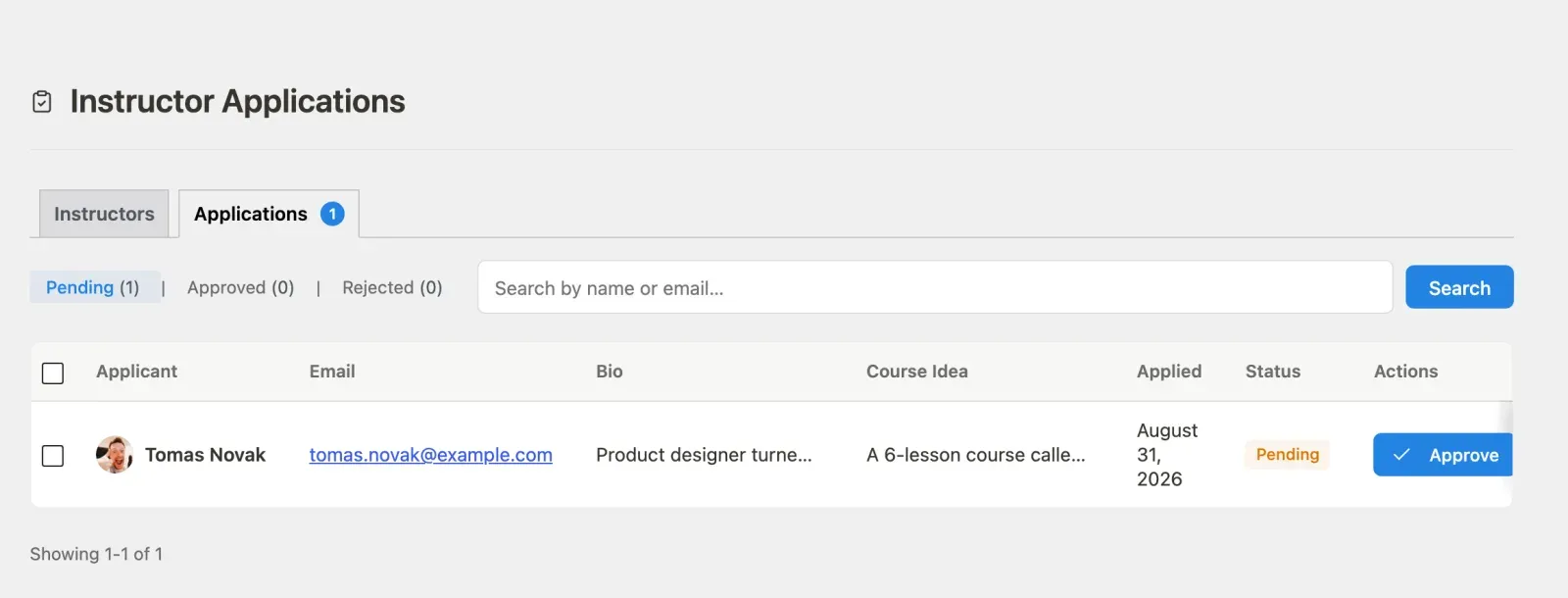The height and width of the screenshot is (598, 1568).
Task: Click the Pending status badge
Action: (1288, 455)
